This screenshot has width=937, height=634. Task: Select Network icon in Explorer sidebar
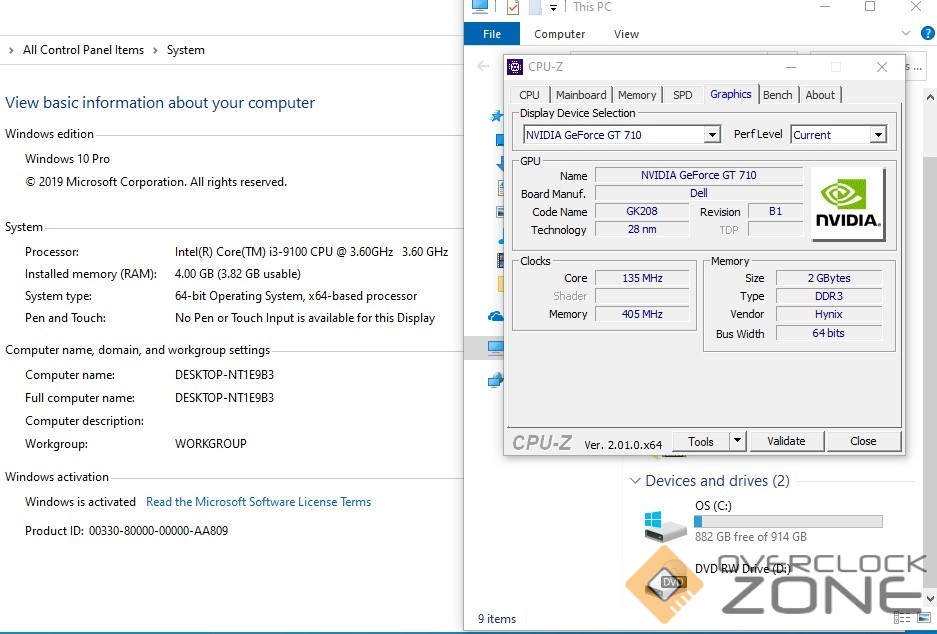pyautogui.click(x=495, y=380)
